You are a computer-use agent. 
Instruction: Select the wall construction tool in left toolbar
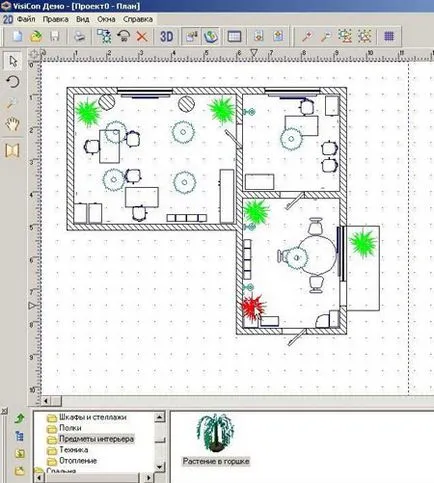point(13,150)
